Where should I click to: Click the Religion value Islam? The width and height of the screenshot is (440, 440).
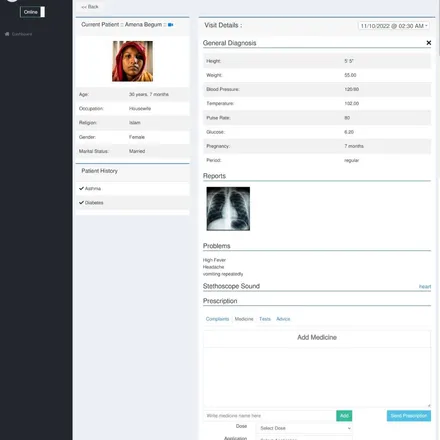135,123
